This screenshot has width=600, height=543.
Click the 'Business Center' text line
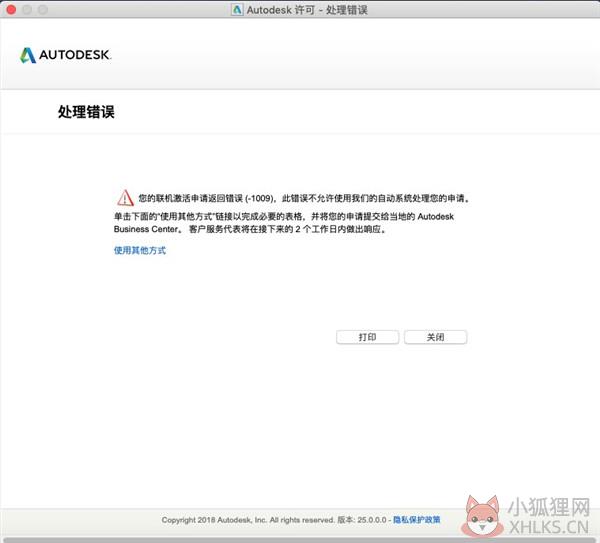(x=250, y=229)
